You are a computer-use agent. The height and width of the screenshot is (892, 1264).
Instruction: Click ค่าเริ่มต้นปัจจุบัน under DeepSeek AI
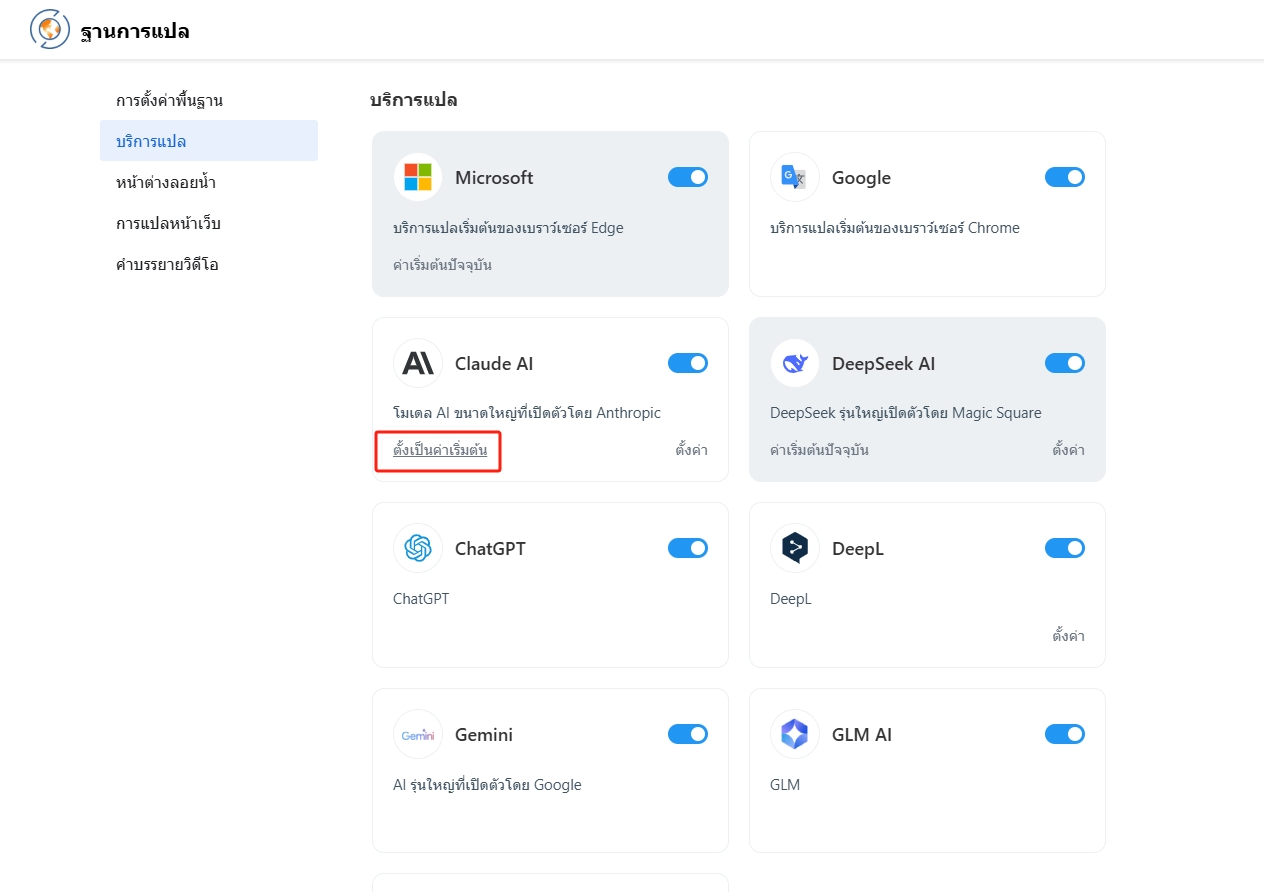coord(819,450)
